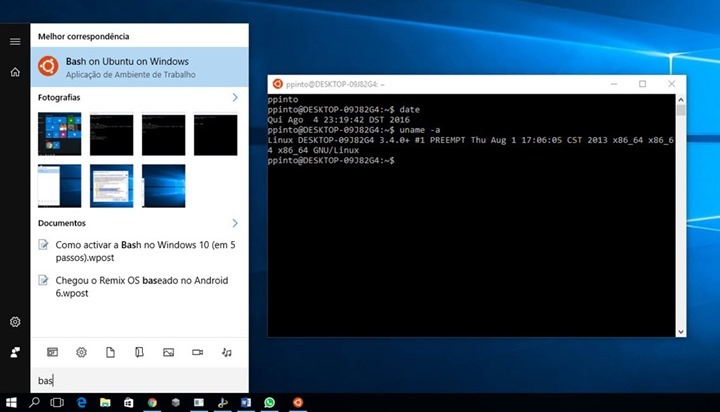Filter search results by Music
720x412 pixels.
227,352
